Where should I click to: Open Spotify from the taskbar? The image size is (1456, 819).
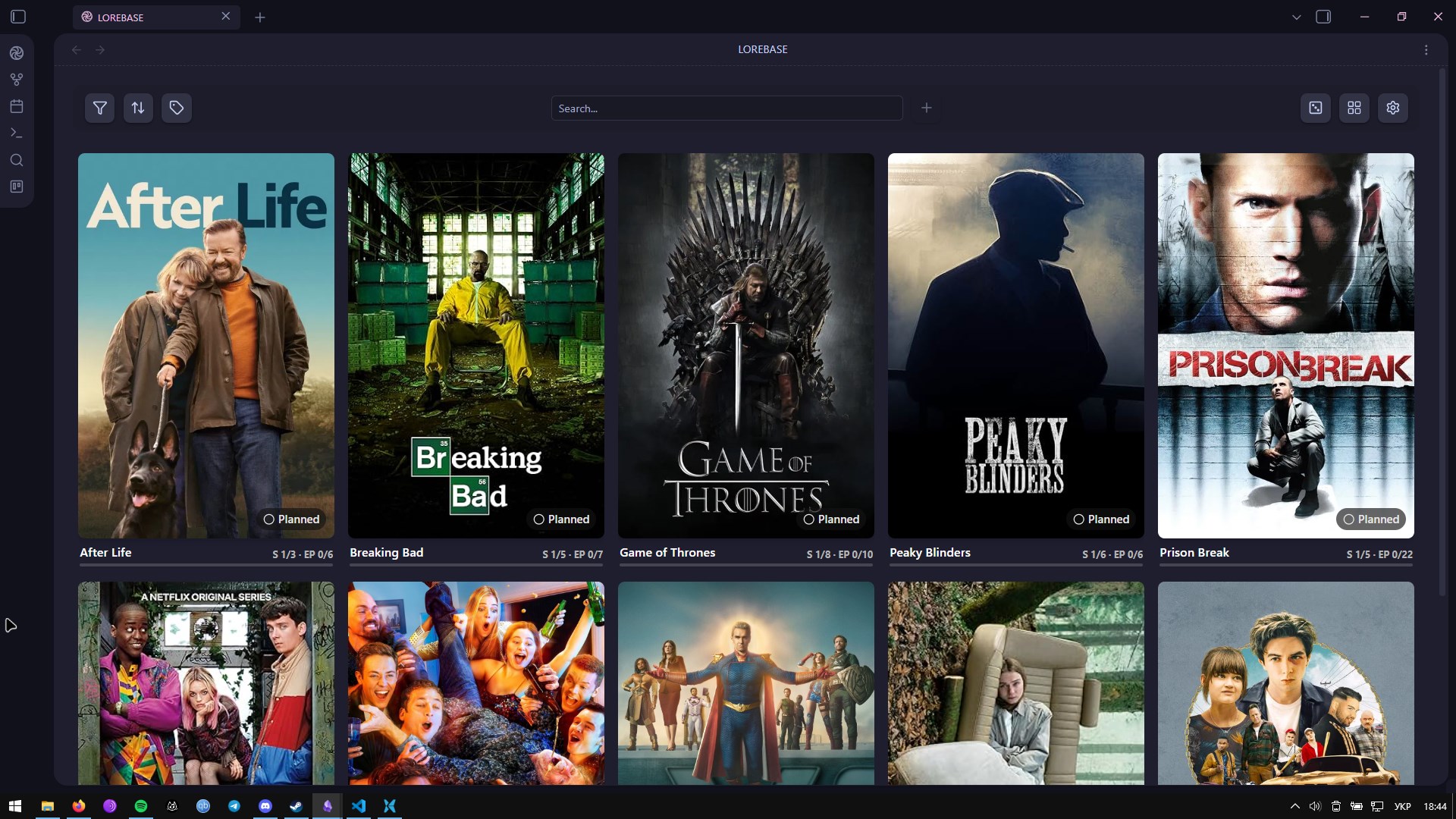pyautogui.click(x=141, y=806)
